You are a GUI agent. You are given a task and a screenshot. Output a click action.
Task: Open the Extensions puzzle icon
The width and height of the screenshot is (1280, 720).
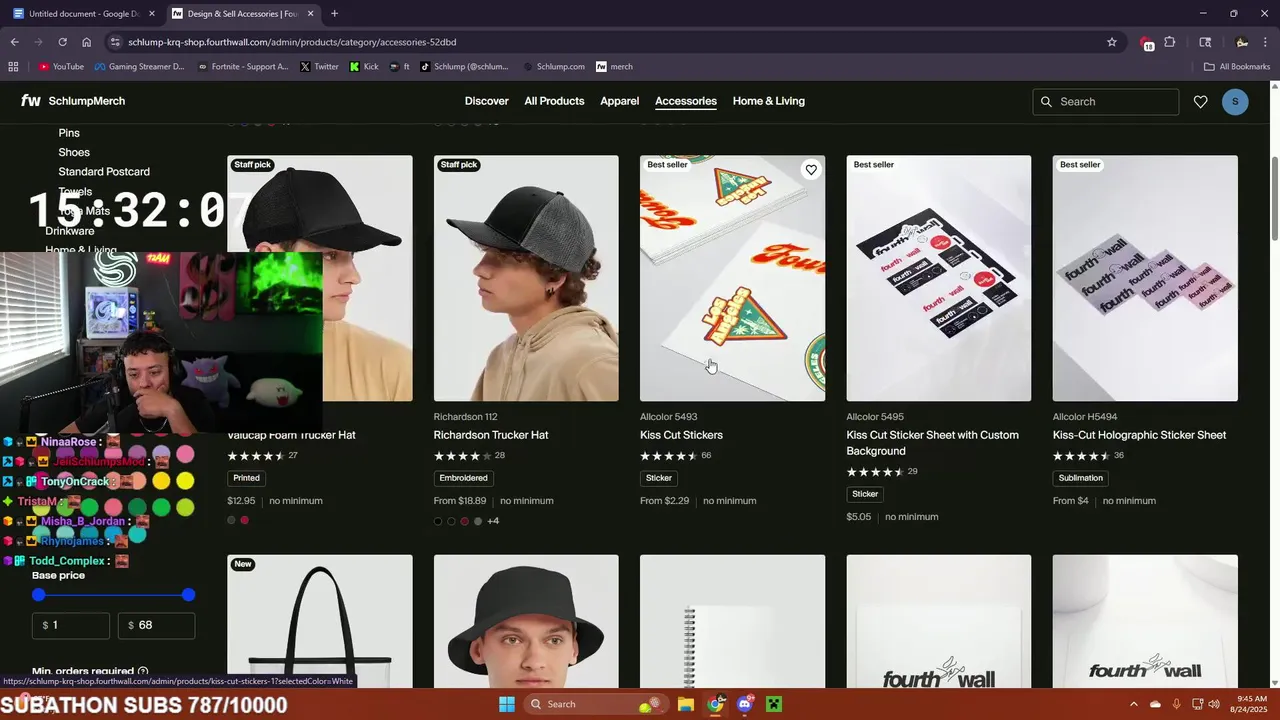click(x=1170, y=42)
